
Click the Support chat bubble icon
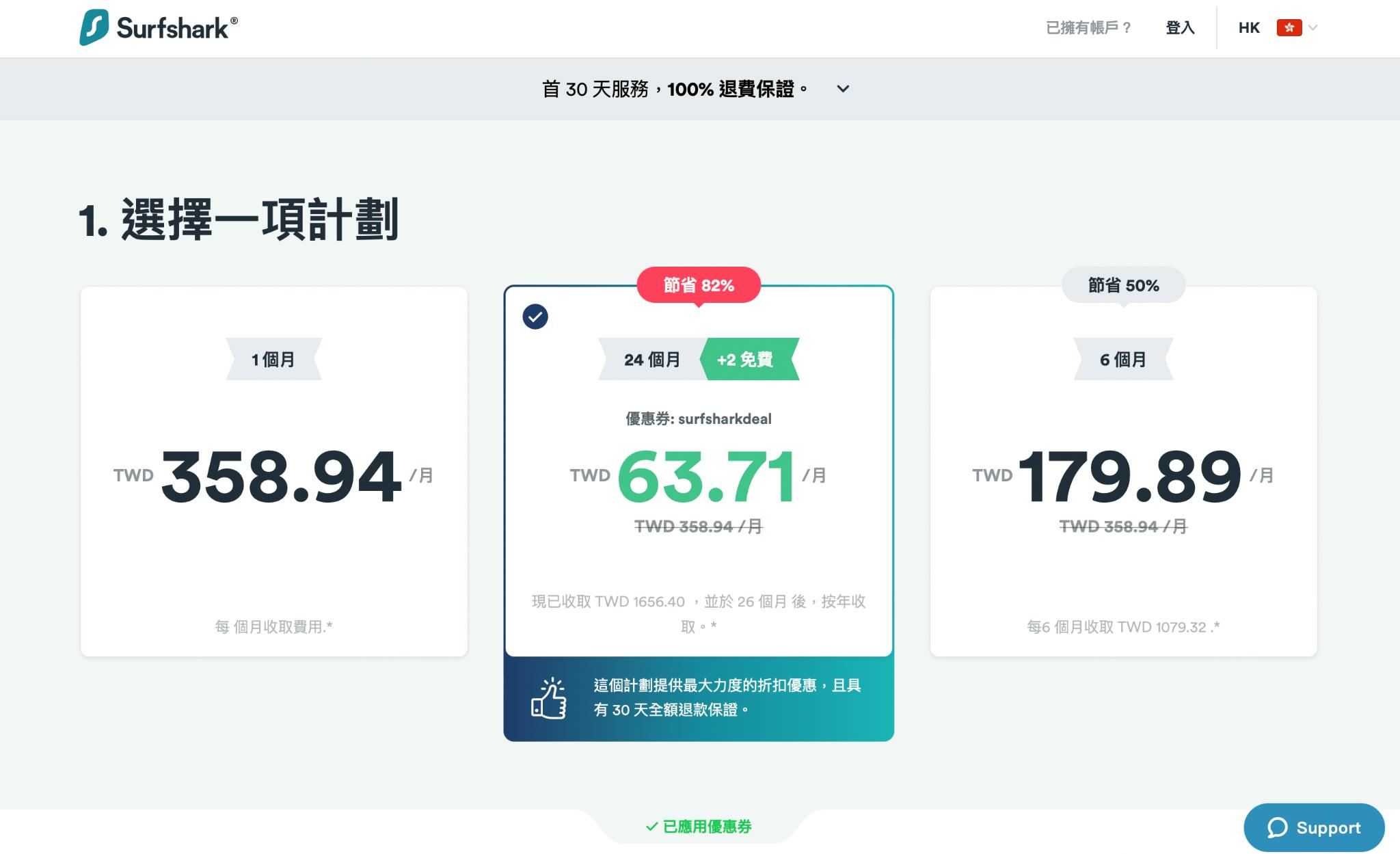(1277, 827)
